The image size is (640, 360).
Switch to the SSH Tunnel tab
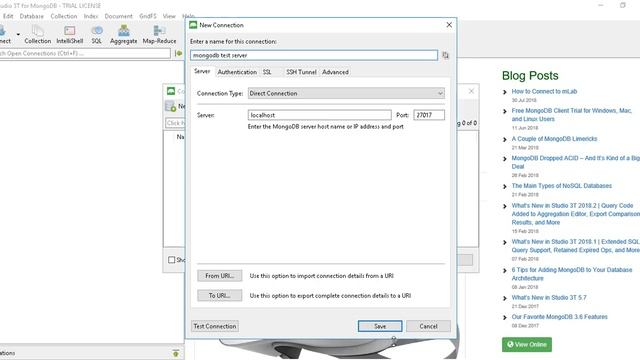[301, 72]
